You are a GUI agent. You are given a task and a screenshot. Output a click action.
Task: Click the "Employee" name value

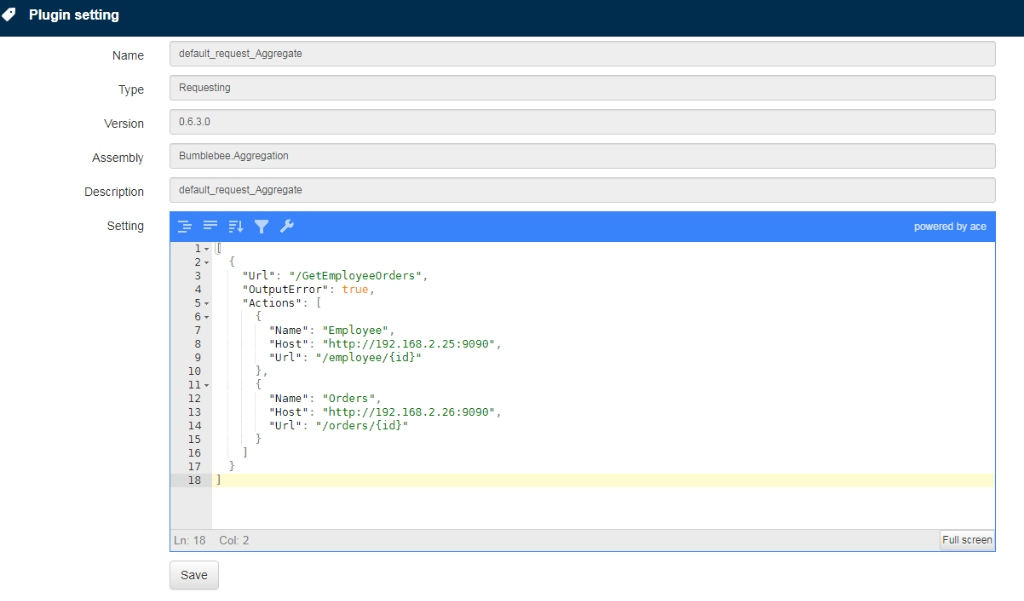(x=356, y=331)
